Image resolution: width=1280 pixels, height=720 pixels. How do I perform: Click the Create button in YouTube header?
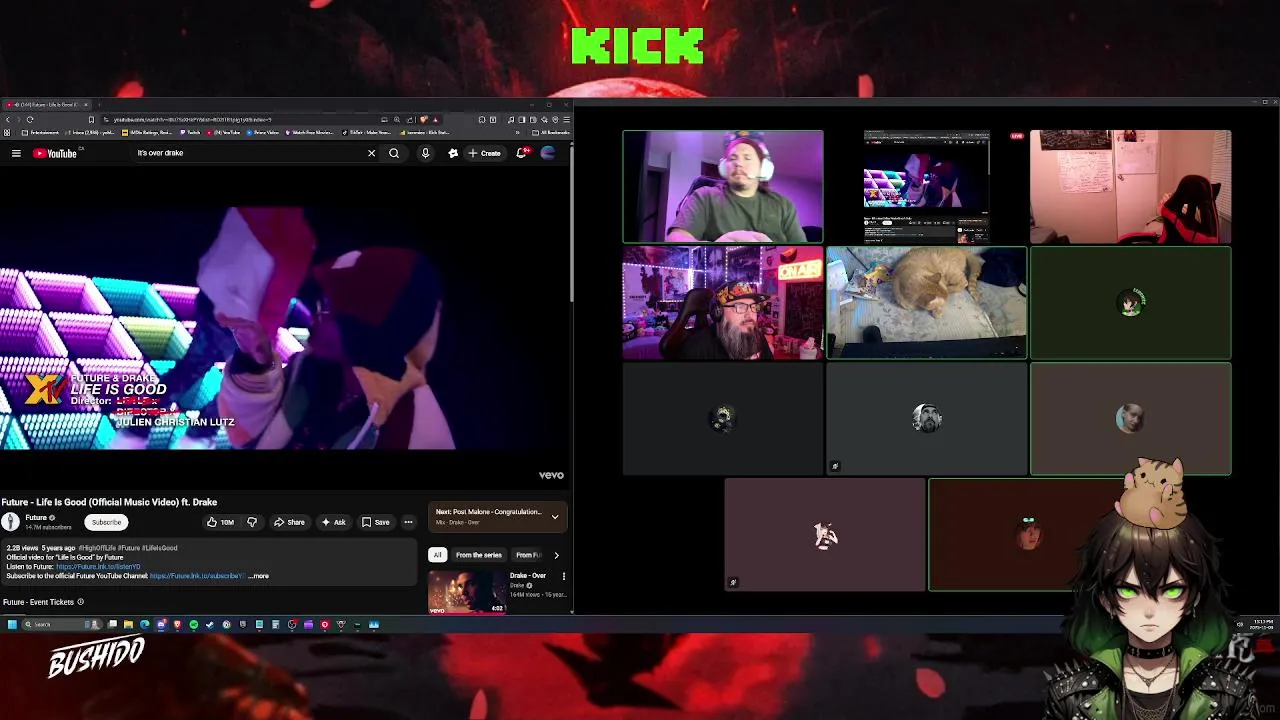[x=484, y=153]
